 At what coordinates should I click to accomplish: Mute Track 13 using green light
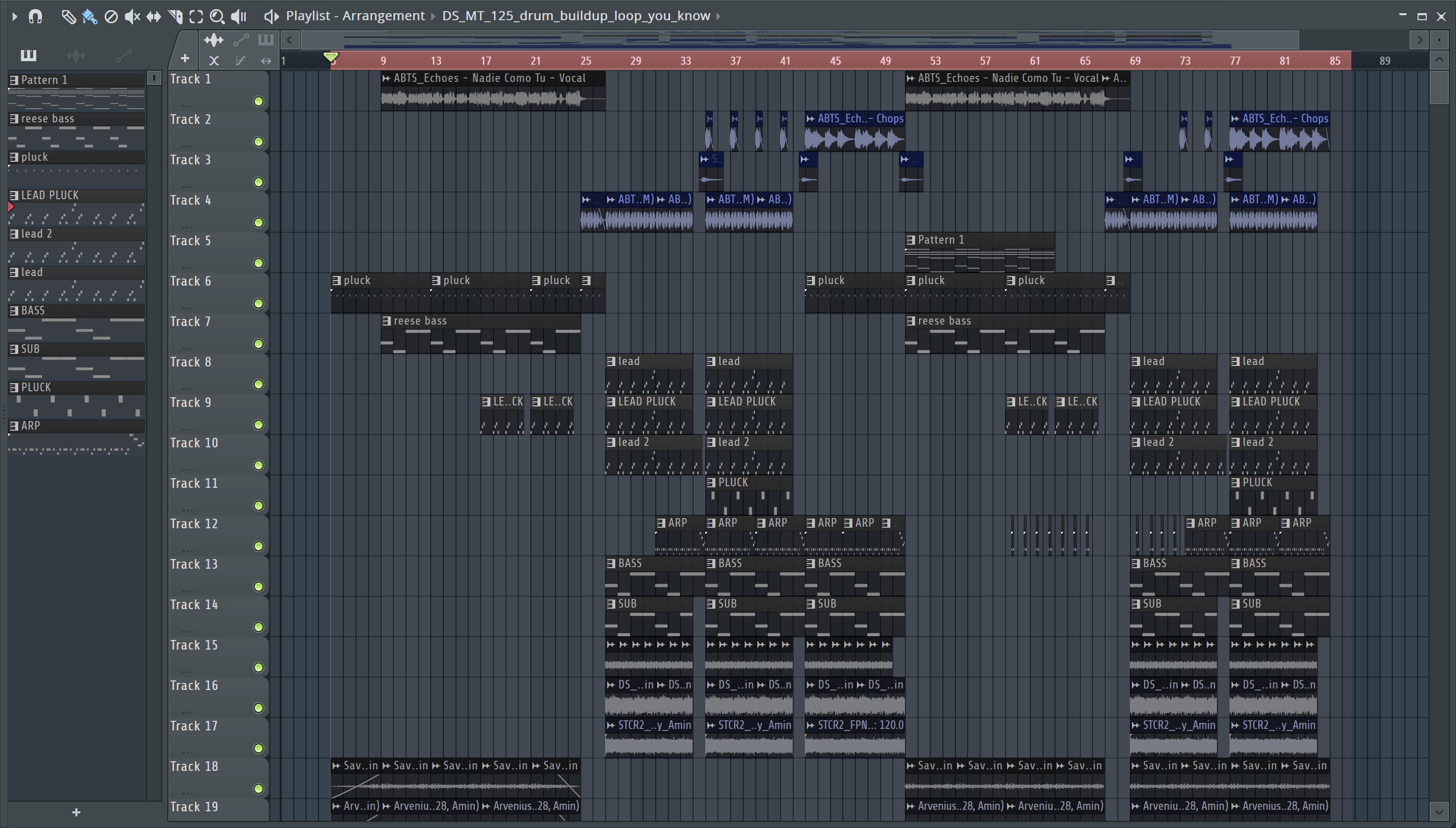pyautogui.click(x=258, y=586)
